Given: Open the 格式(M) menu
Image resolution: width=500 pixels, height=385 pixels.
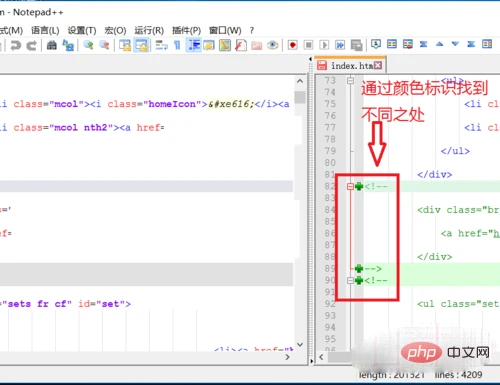Looking at the screenshot, I should pos(11,30).
